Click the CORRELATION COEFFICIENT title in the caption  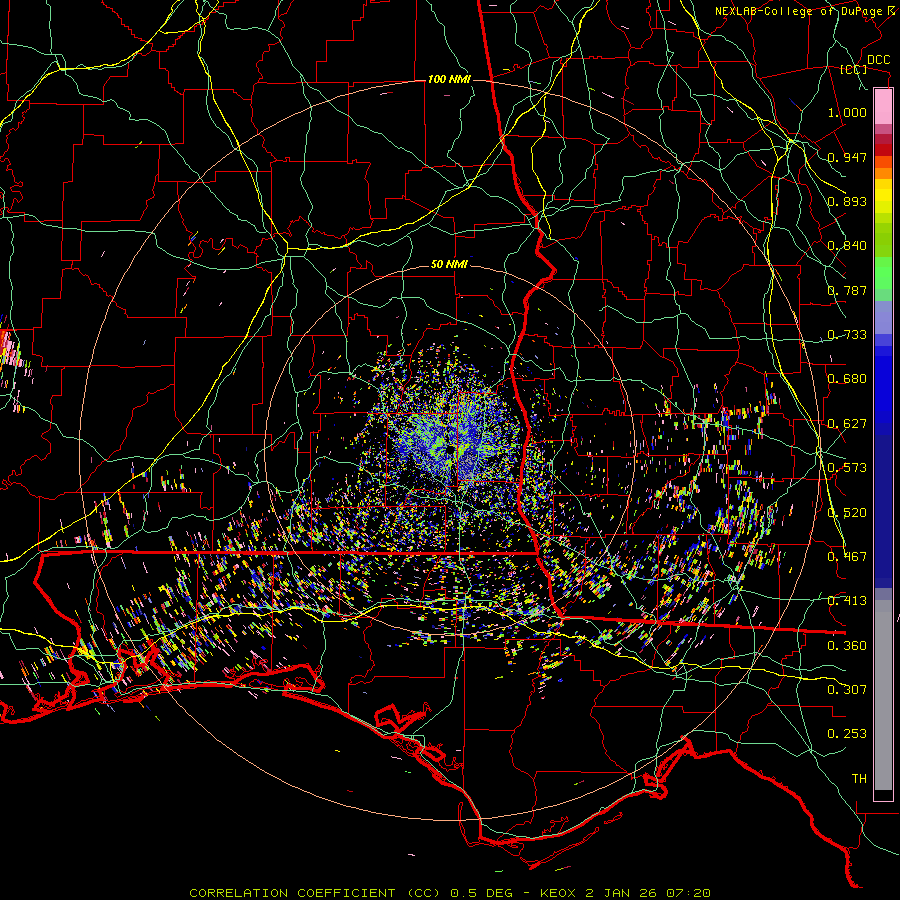point(292,893)
